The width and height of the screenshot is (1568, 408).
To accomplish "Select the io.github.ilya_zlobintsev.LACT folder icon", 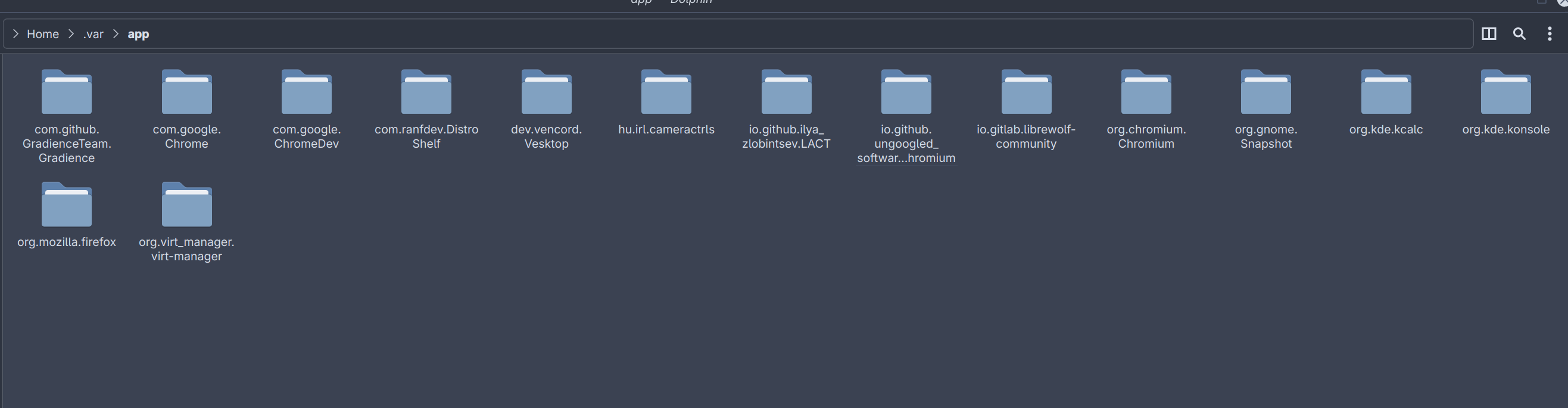I will [x=787, y=92].
